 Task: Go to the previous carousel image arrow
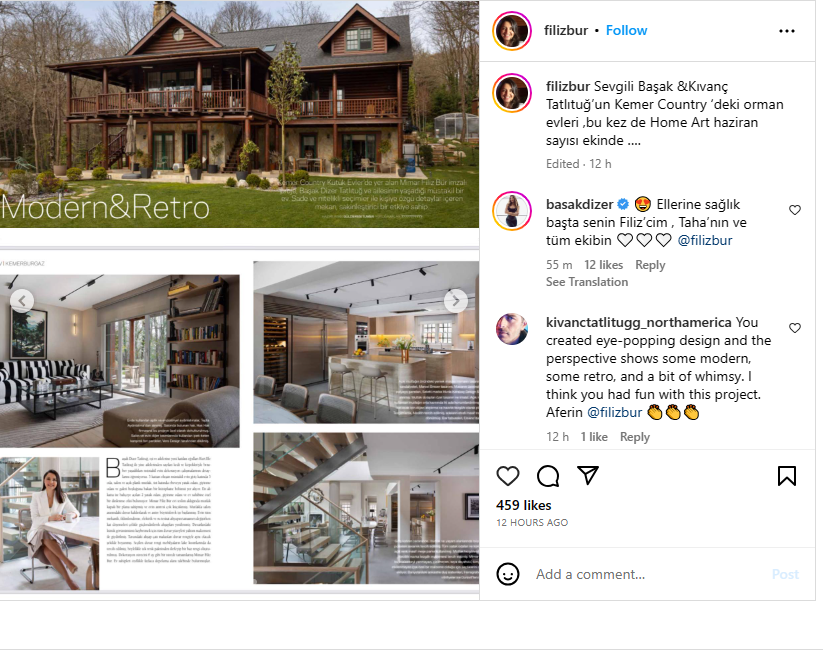pyautogui.click(x=22, y=301)
